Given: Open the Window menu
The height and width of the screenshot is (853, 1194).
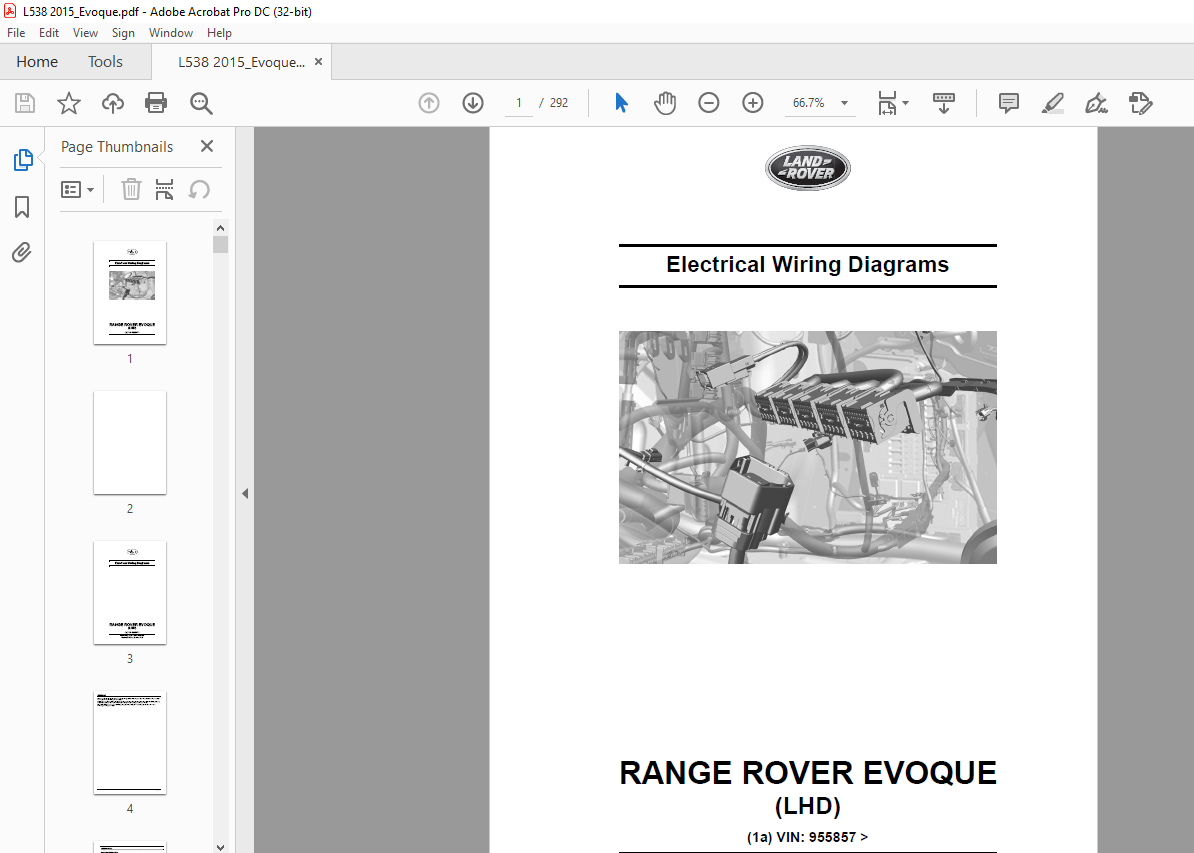Looking at the screenshot, I should coord(171,33).
